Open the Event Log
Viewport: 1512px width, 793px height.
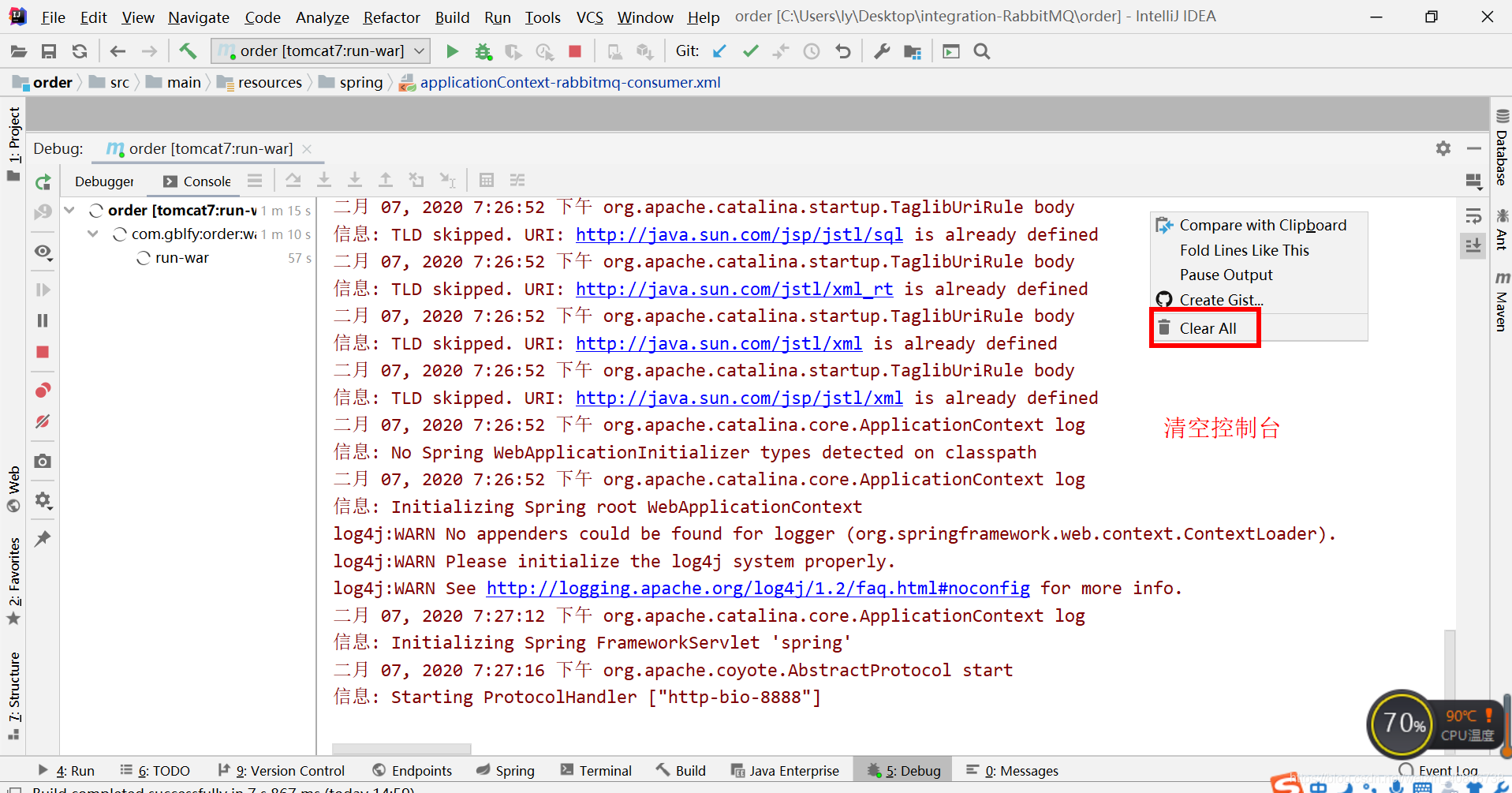pyautogui.click(x=1439, y=771)
